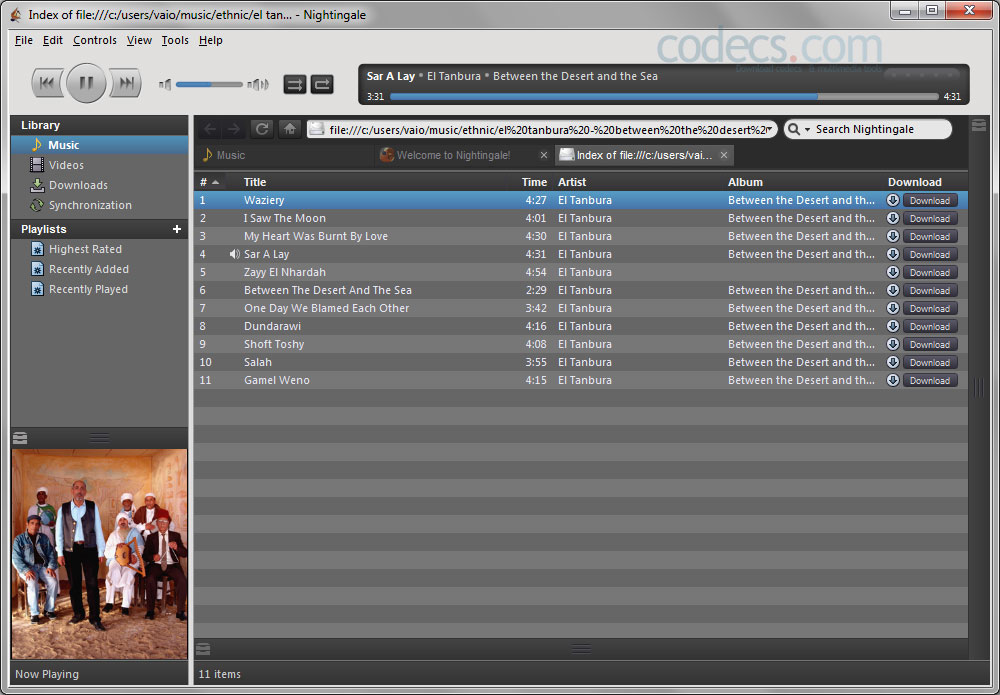The width and height of the screenshot is (1000, 695).
Task: Go forward in browser navigation
Action: 234,129
